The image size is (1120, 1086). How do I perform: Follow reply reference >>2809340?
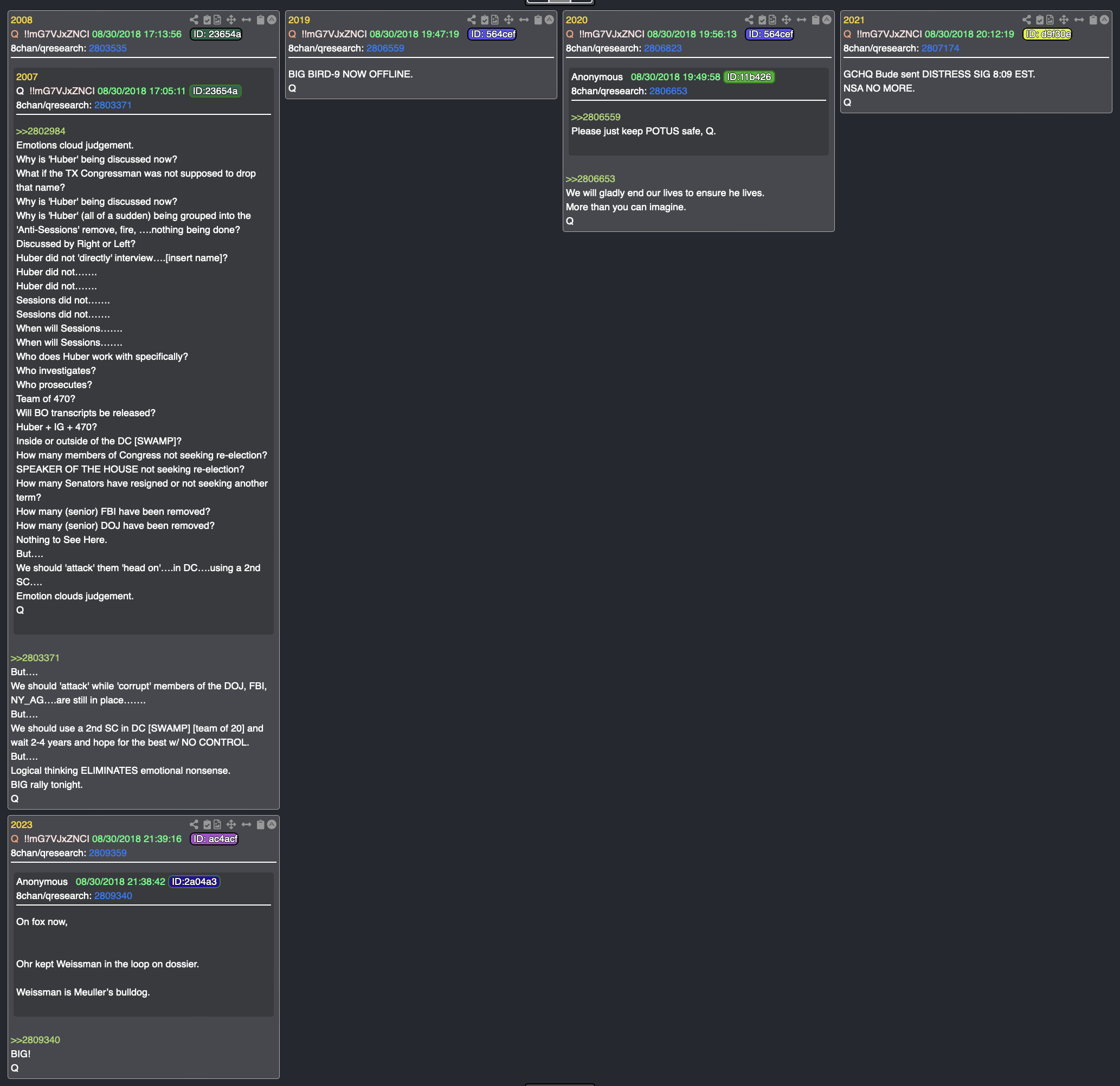35,1040
